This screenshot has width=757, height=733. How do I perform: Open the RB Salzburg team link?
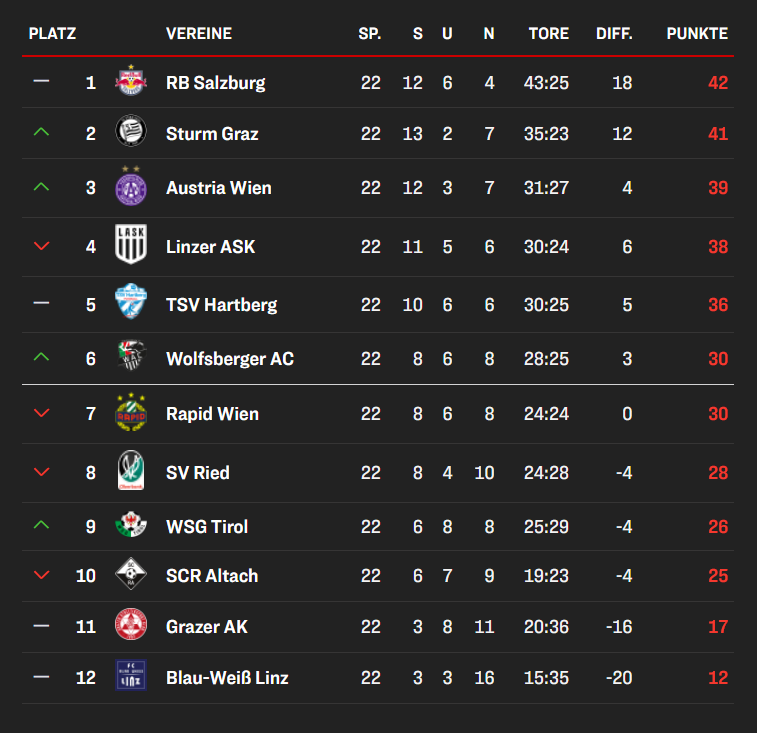pos(215,83)
